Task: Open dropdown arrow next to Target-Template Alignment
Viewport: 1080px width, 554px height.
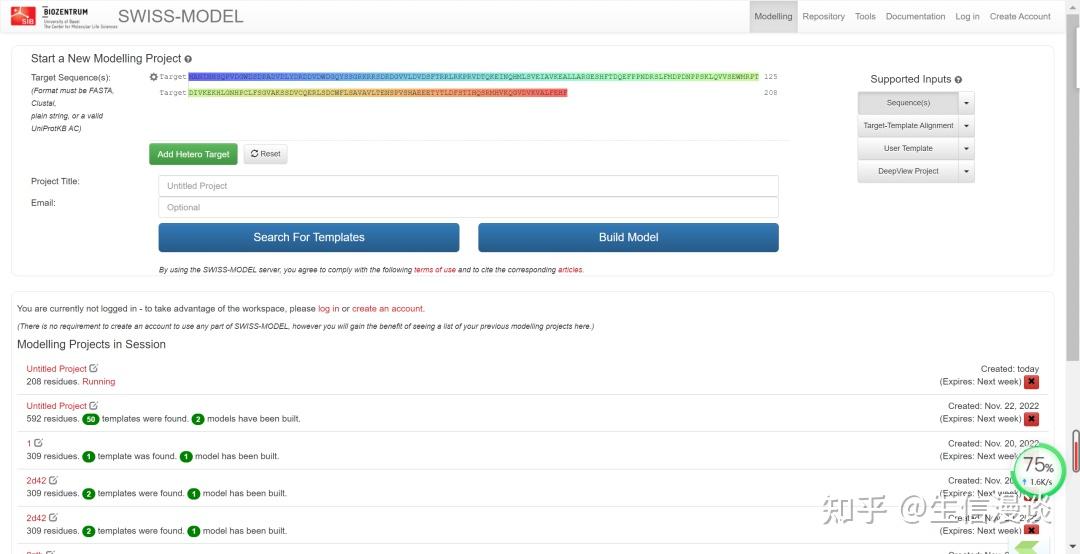Action: [966, 125]
